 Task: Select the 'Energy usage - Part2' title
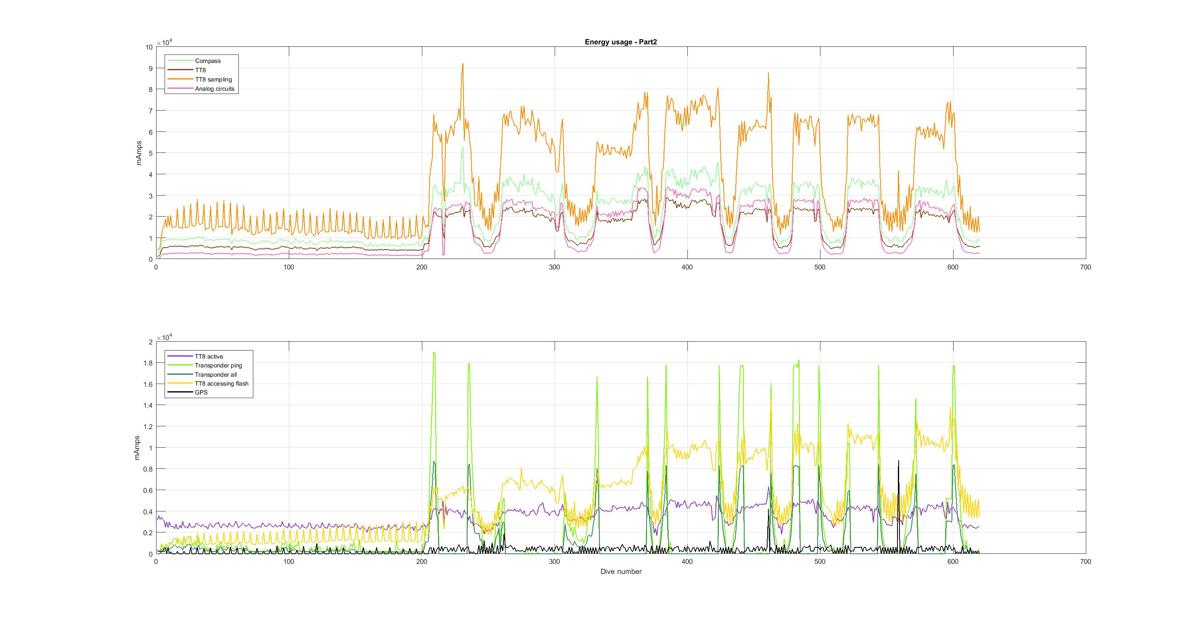click(x=619, y=41)
